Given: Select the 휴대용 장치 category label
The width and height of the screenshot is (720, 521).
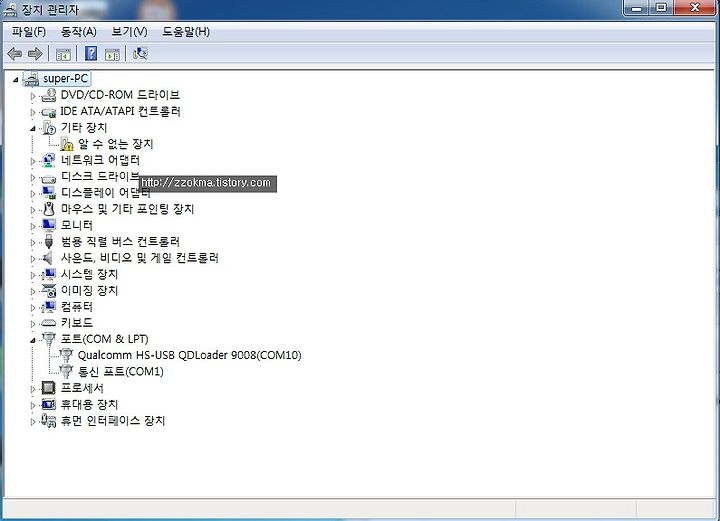Looking at the screenshot, I should click(90, 404).
